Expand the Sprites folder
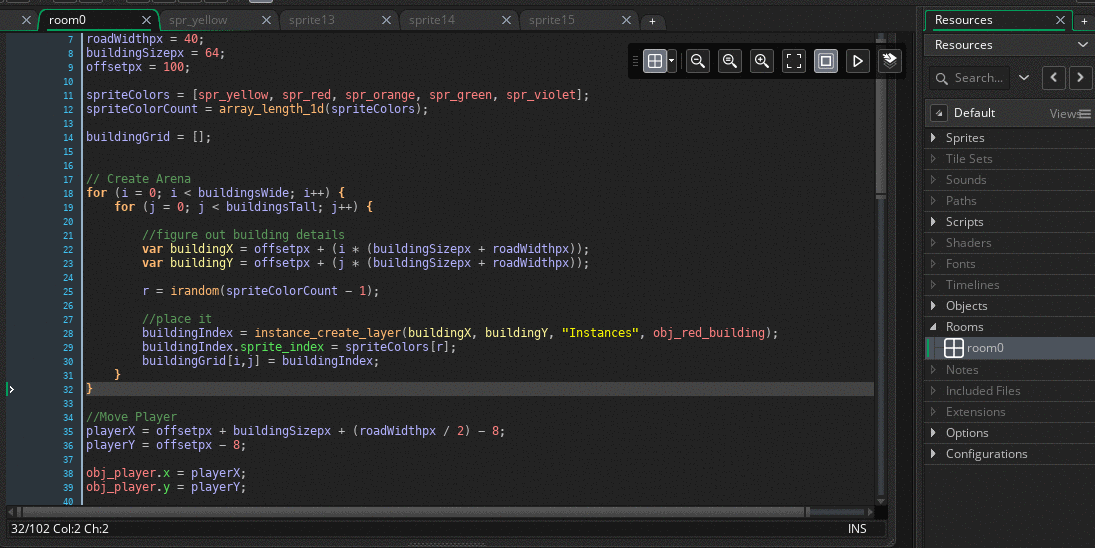The image size is (1095, 548). [x=934, y=138]
